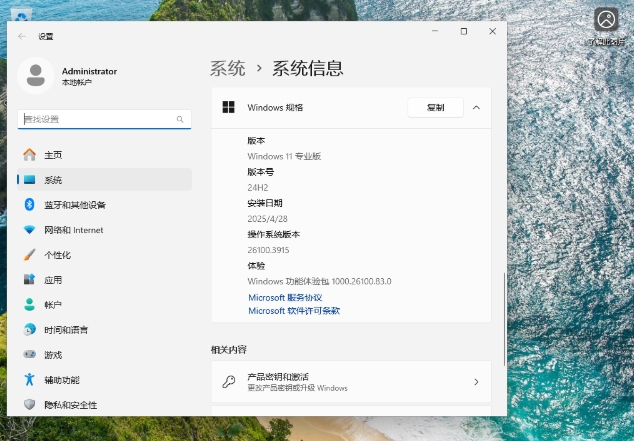Screen dimensions: 634x441
Task: Go to 系统 via the breadcrumb heading
Action: 227,69
